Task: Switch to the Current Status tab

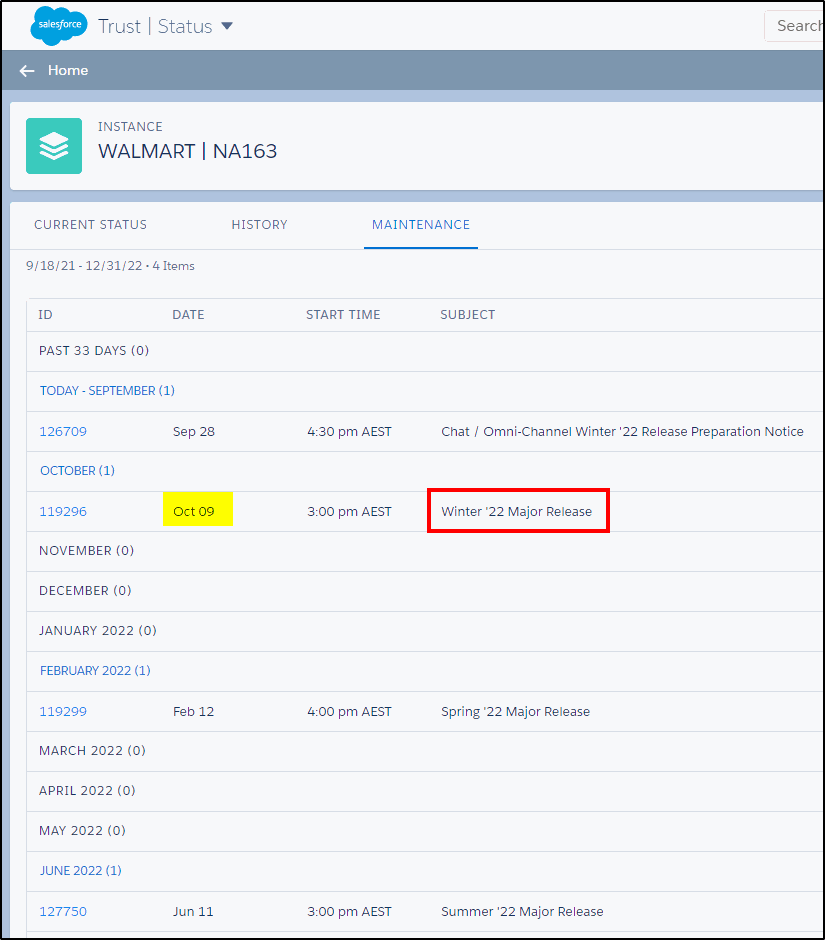Action: (x=90, y=225)
